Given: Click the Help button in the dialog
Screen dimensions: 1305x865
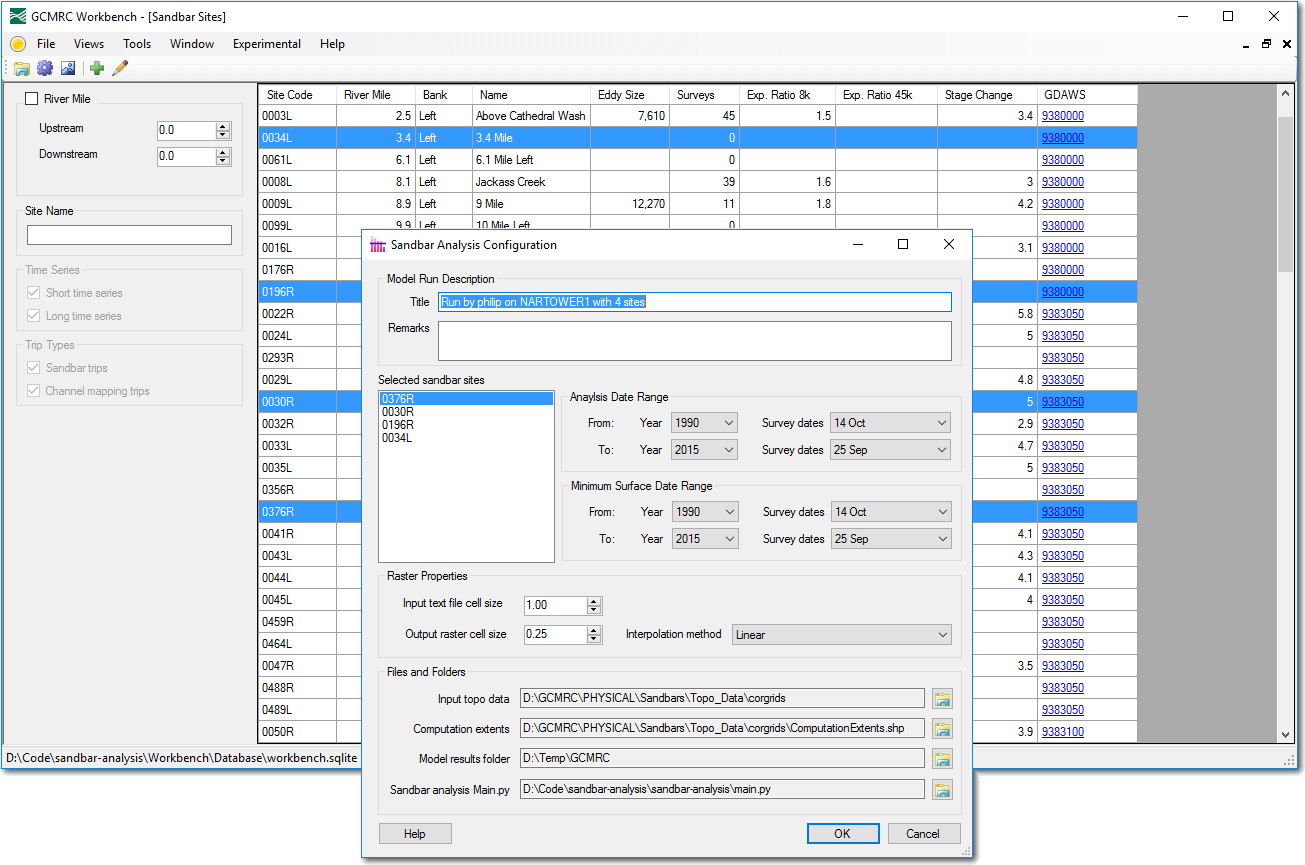Looking at the screenshot, I should coord(415,834).
